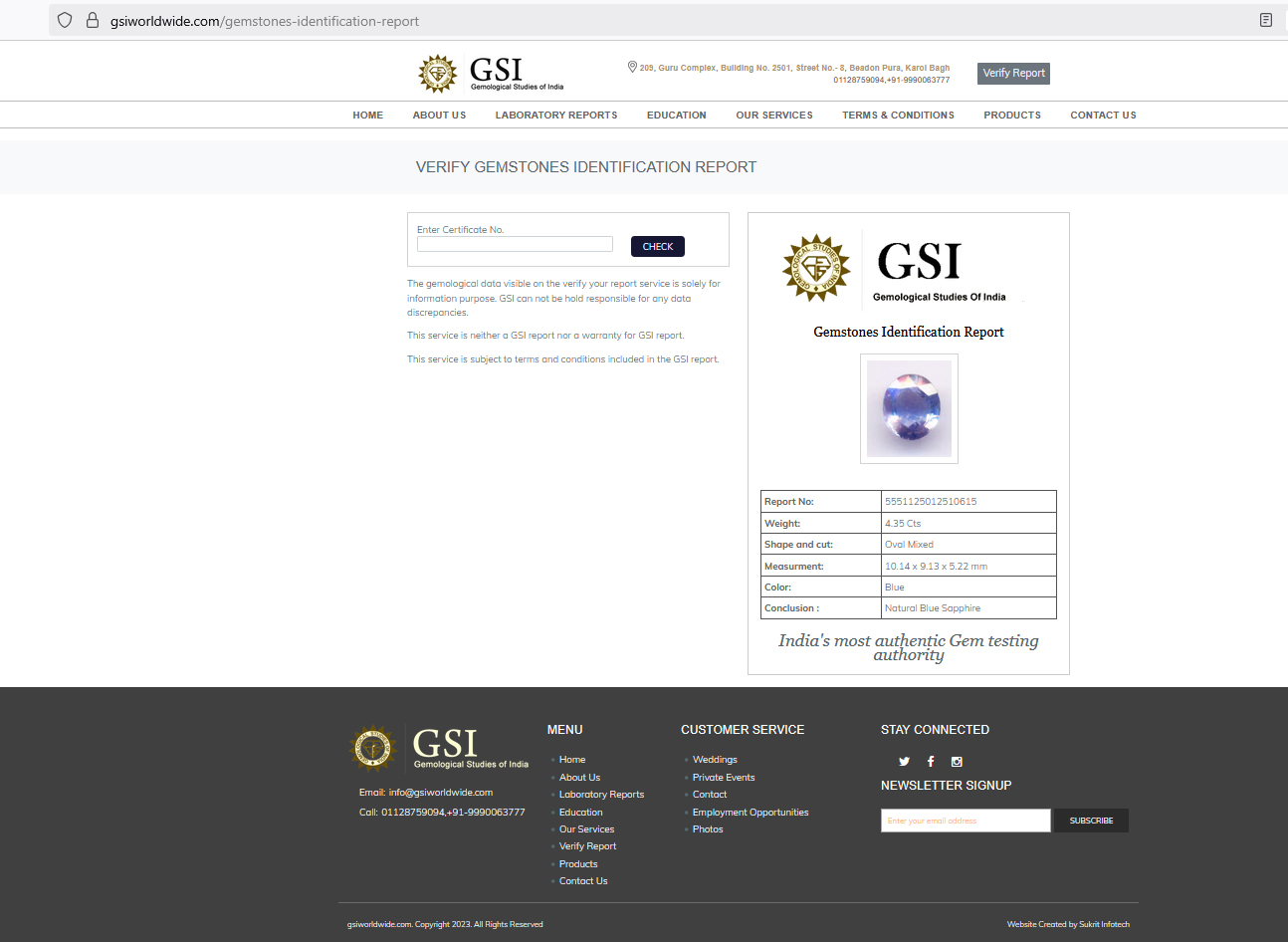Click the header phone number text
Screen dimensions: 1288x942
[892, 80]
